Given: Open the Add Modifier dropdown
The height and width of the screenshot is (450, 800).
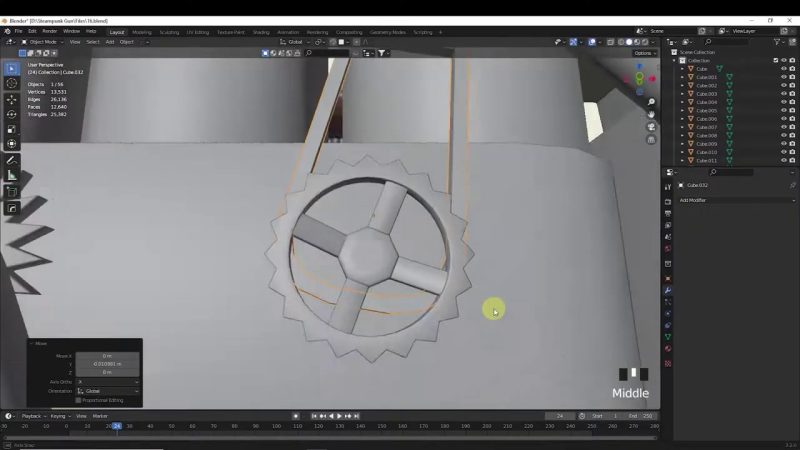Looking at the screenshot, I should [x=735, y=200].
